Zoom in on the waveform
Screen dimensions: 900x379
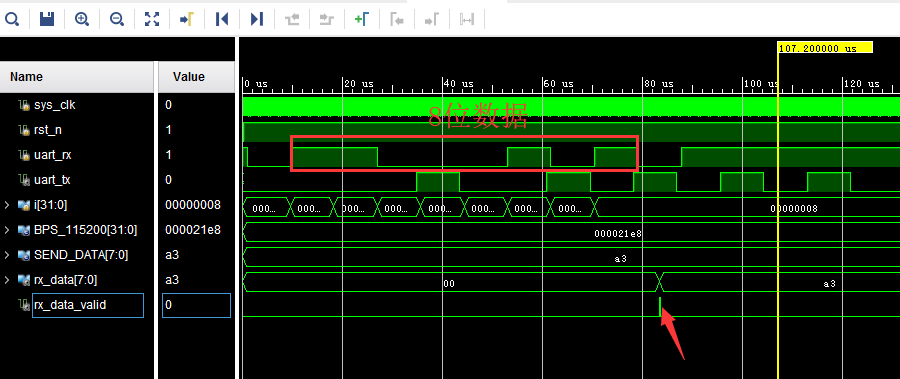pyautogui.click(x=82, y=20)
